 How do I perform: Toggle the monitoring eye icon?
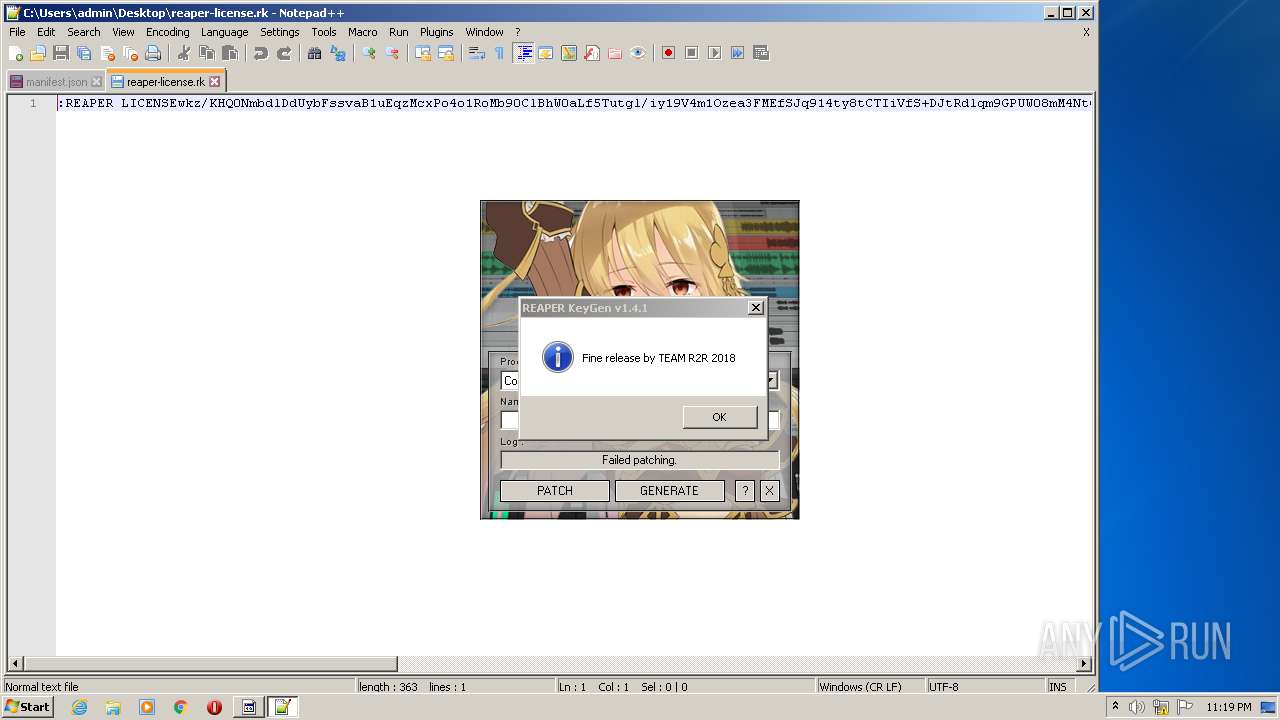tap(638, 53)
